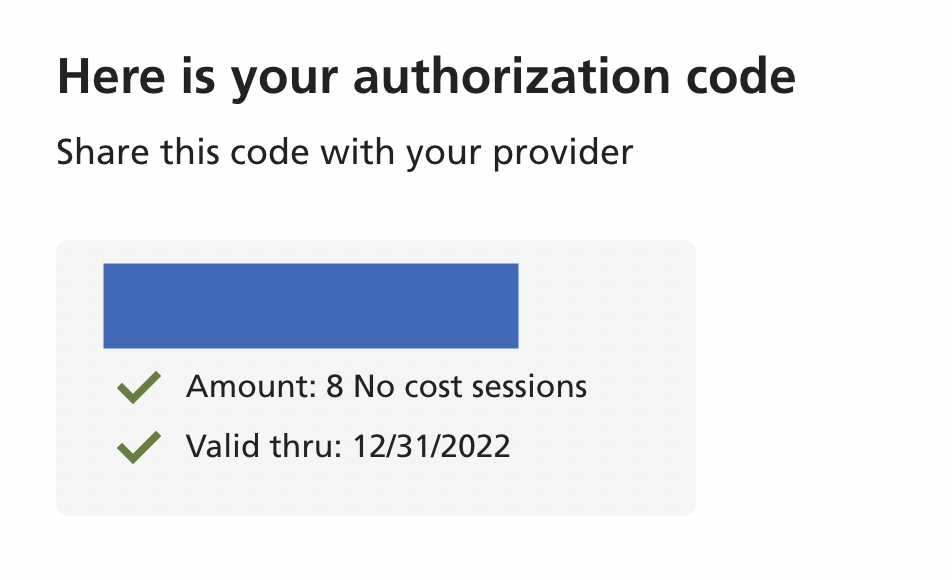This screenshot has height=580, width=952.
Task: Click the green checkmark beside Amount
Action: tap(139, 387)
